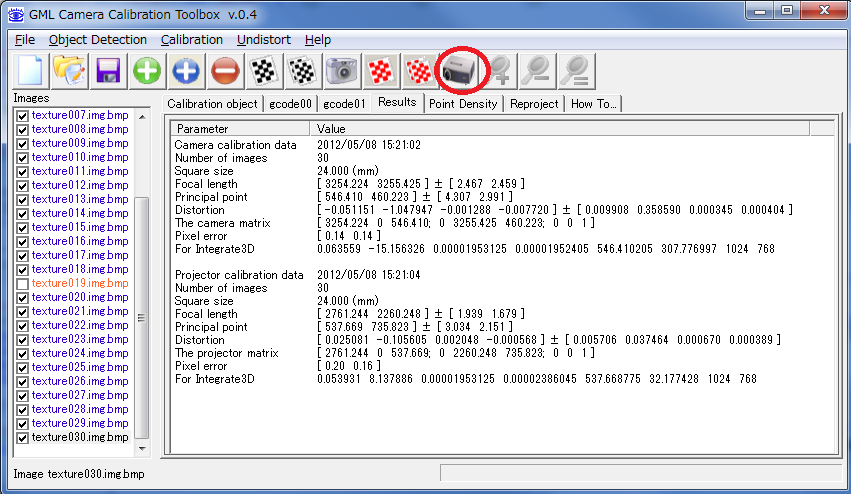The image size is (851, 494).
Task: Click the green plus add icon
Action: pos(147,71)
